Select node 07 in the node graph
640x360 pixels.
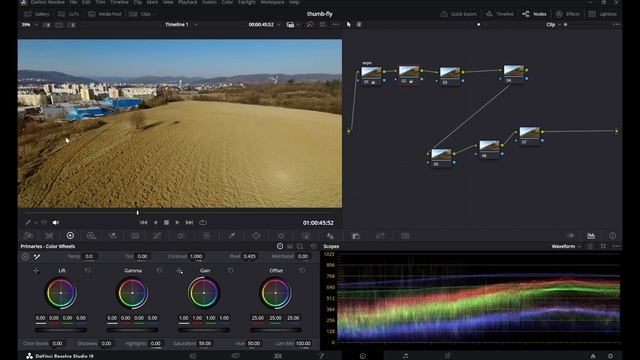click(529, 136)
